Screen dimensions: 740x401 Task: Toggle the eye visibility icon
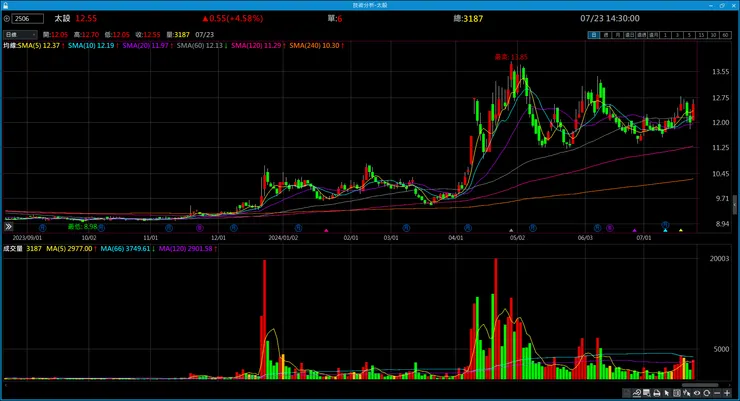pyautogui.click(x=697, y=393)
